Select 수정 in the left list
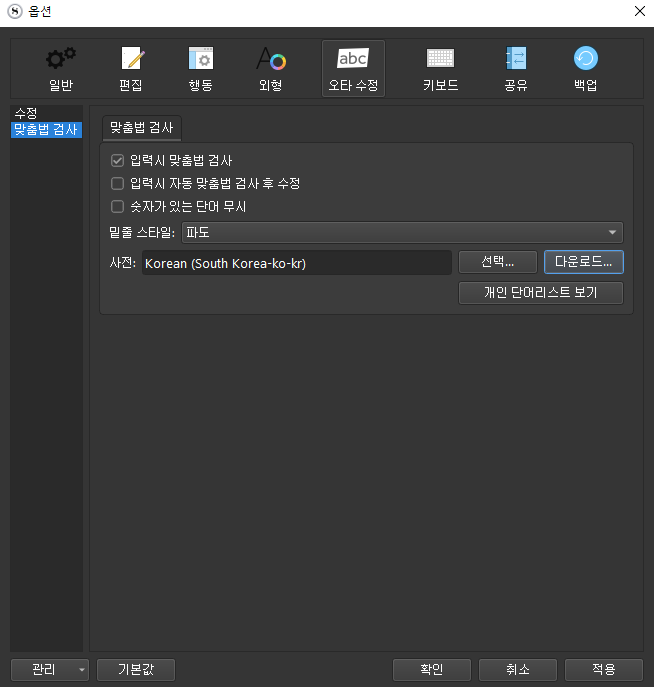The height and width of the screenshot is (687, 654). point(46,113)
